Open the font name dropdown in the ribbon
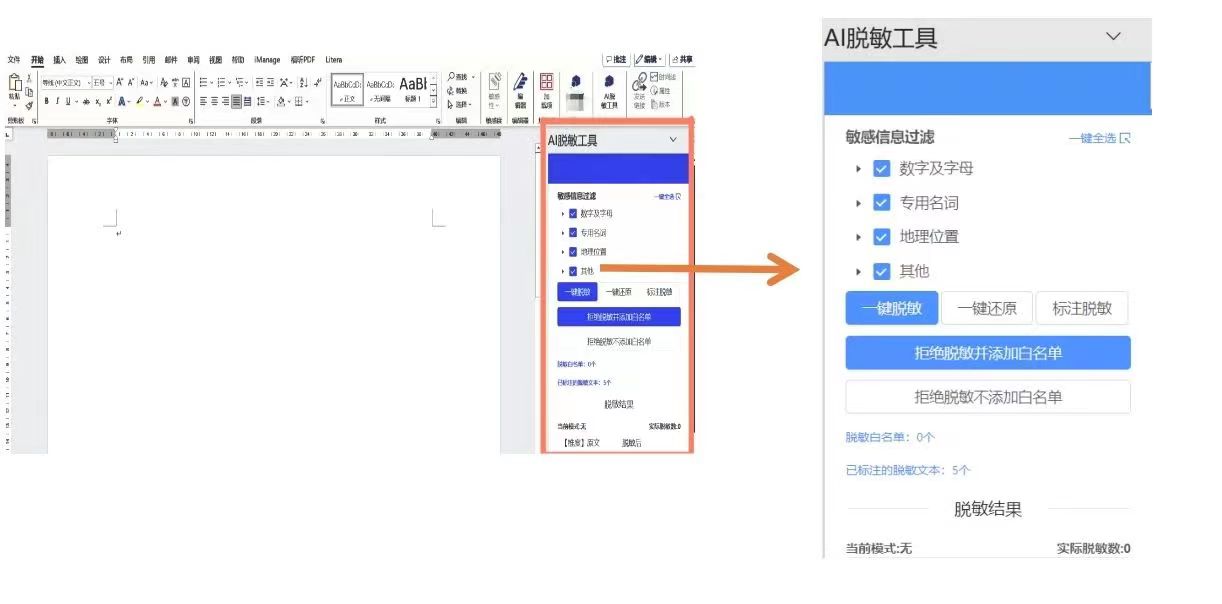 pos(87,83)
